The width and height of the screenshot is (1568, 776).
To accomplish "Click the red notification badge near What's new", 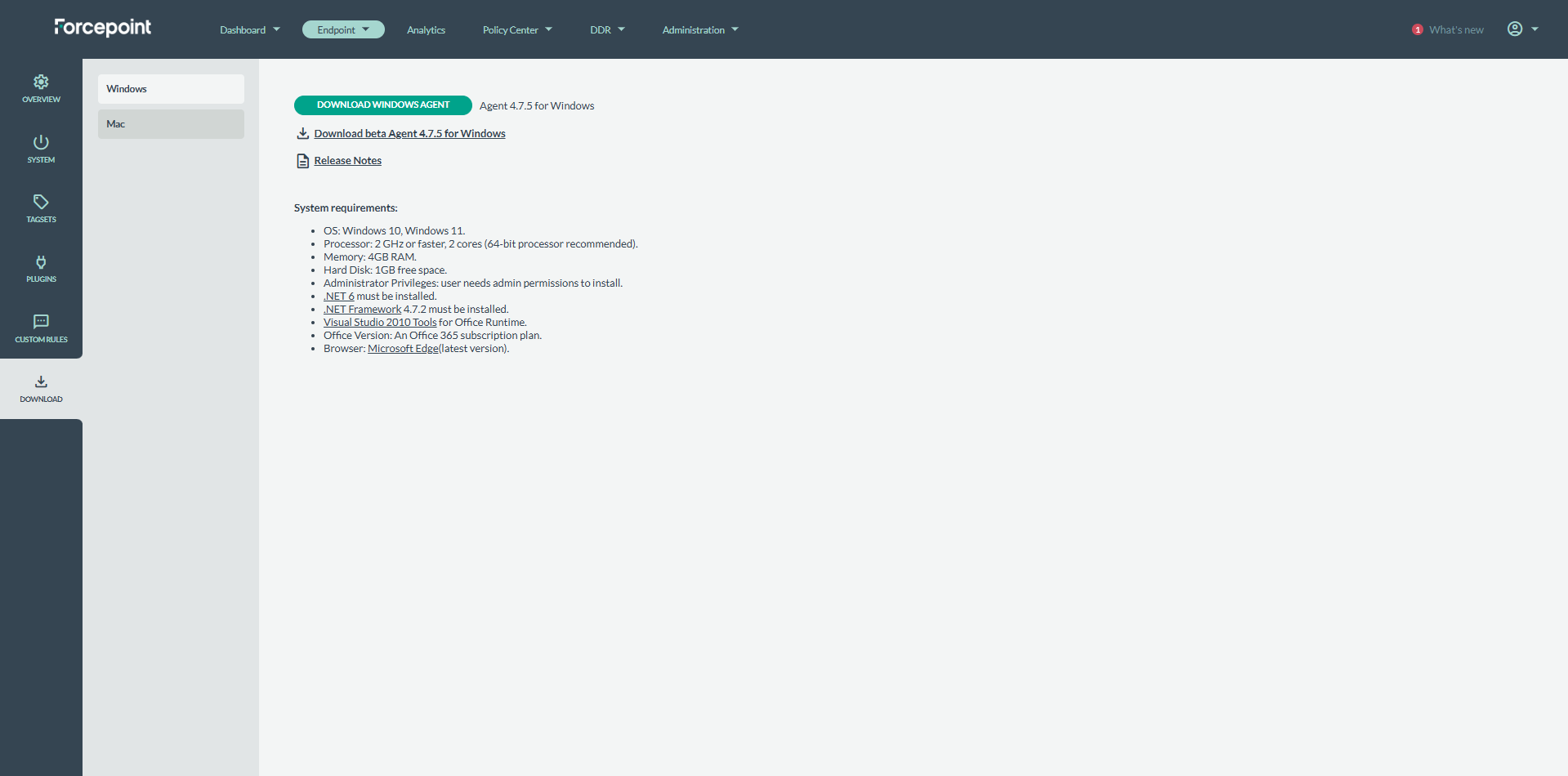I will (1417, 29).
